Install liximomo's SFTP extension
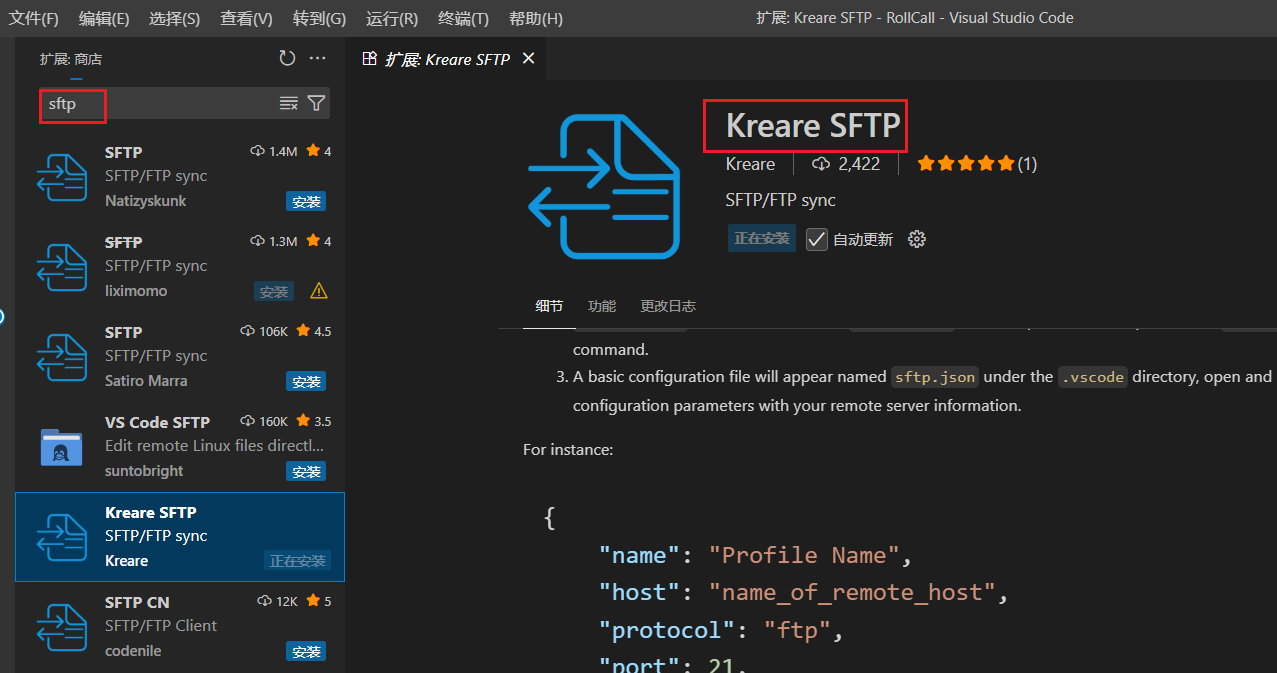The image size is (1277, 673). [274, 291]
